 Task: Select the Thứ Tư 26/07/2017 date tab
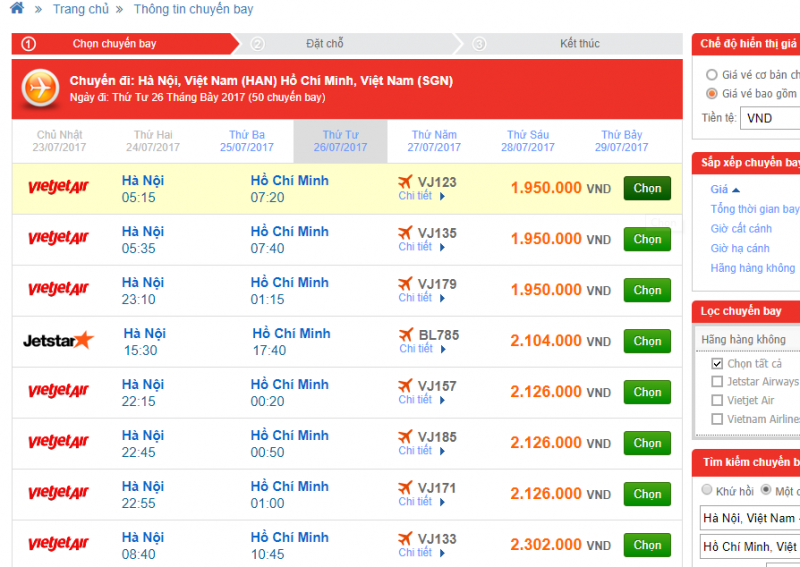click(x=340, y=141)
